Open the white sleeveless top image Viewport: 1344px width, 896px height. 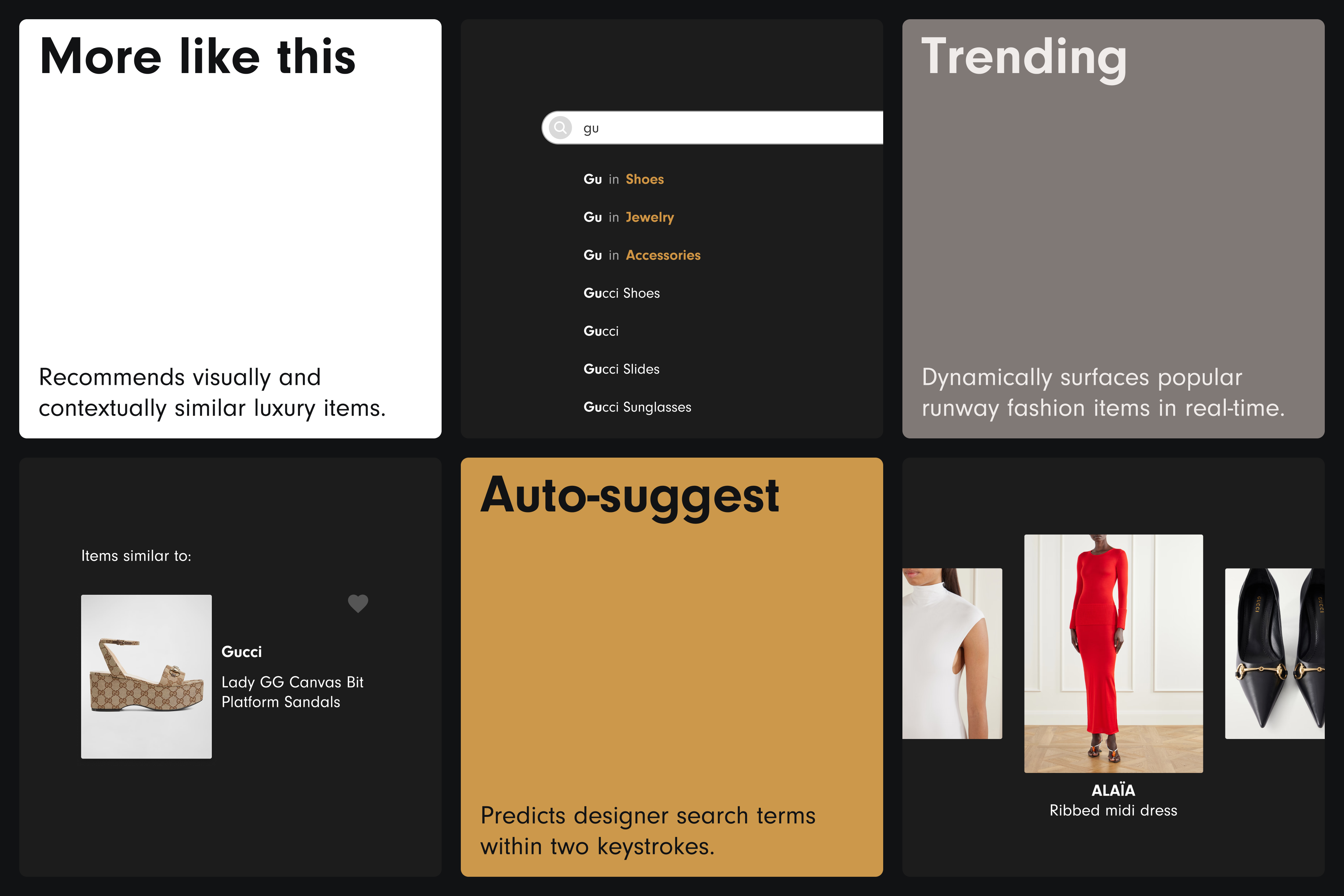(952, 653)
